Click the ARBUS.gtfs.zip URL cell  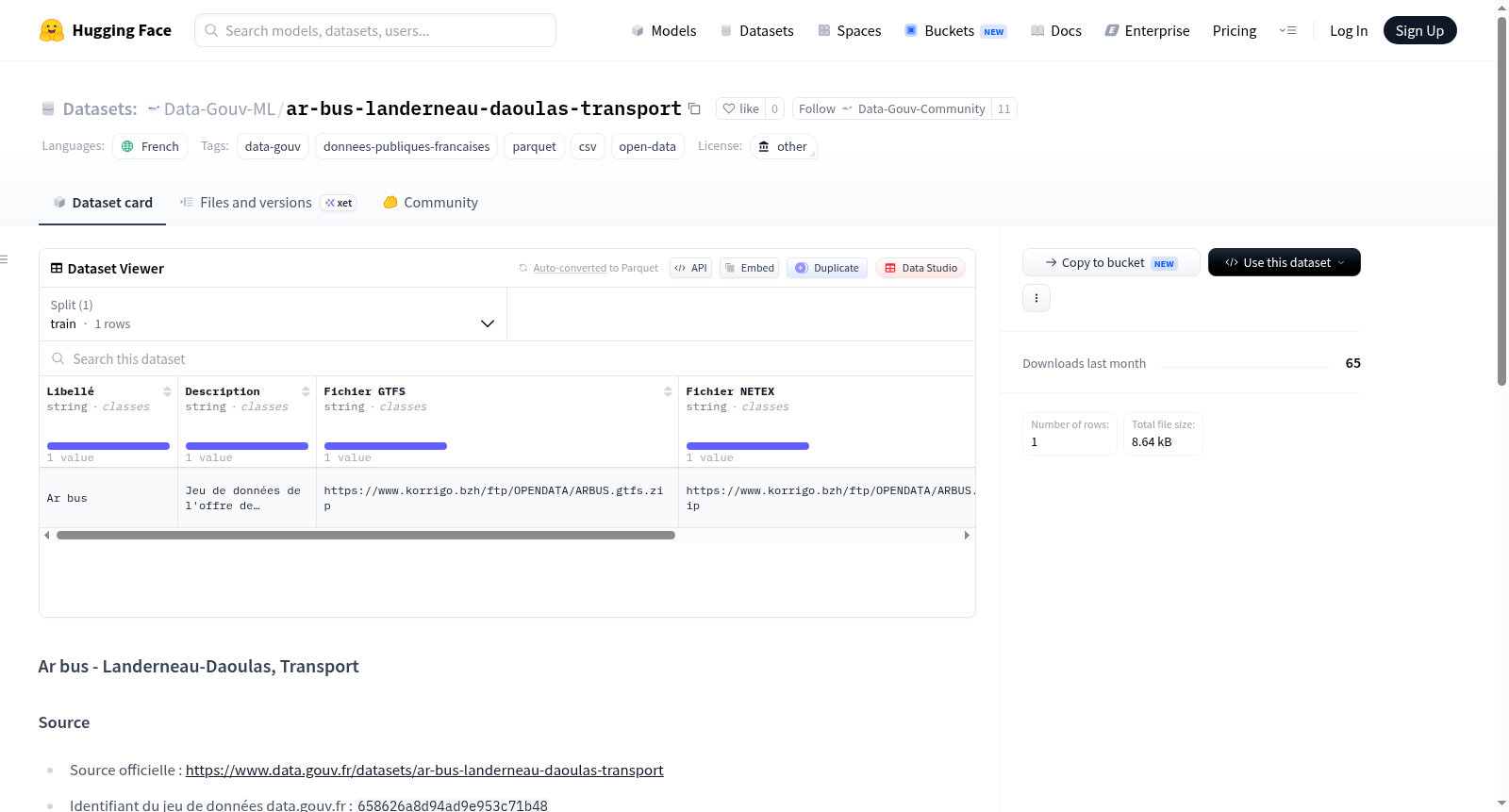497,498
